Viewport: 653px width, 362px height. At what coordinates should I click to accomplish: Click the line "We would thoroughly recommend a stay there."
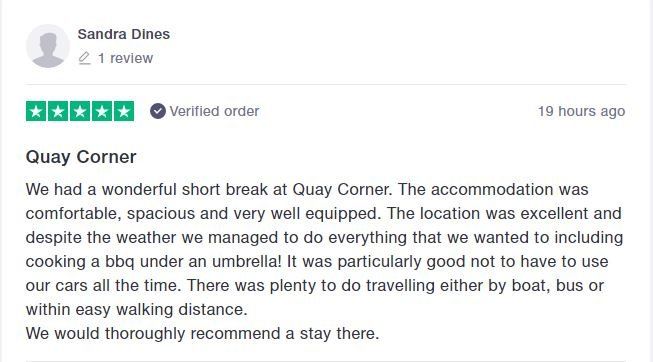(x=202, y=334)
